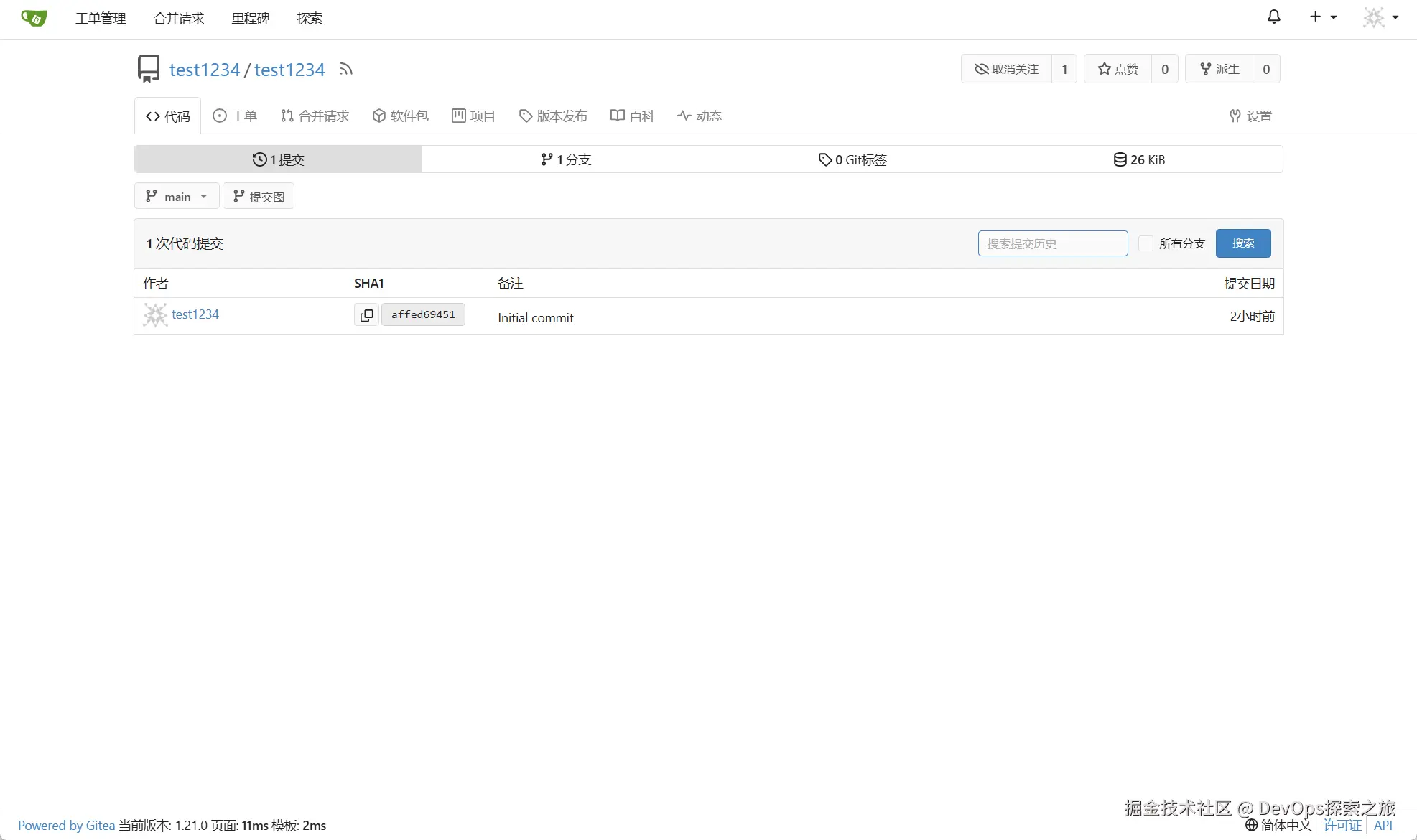Star the repository with 点赞
This screenshot has height=840, width=1417.
pyautogui.click(x=1118, y=69)
